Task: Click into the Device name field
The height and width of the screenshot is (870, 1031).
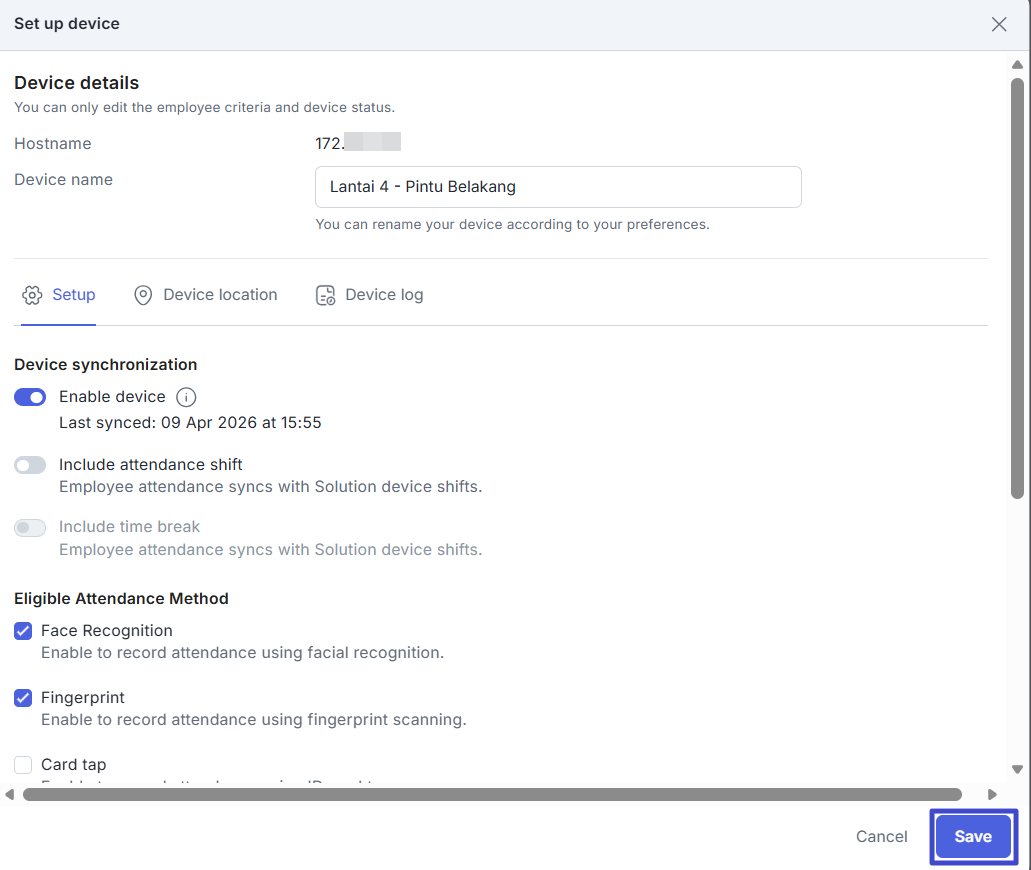Action: (558, 187)
